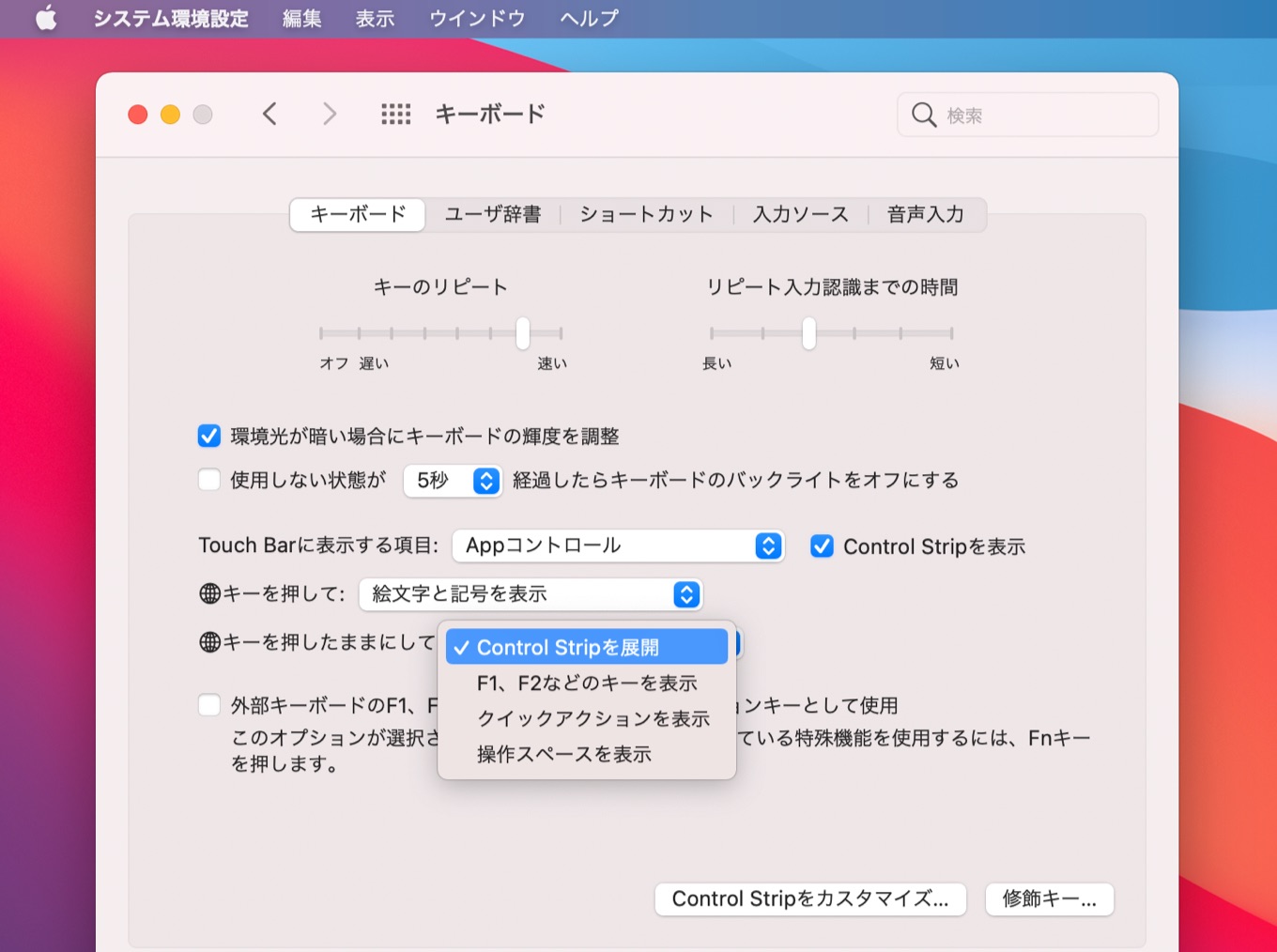Click the globe icon beside キーを押して

(x=210, y=593)
